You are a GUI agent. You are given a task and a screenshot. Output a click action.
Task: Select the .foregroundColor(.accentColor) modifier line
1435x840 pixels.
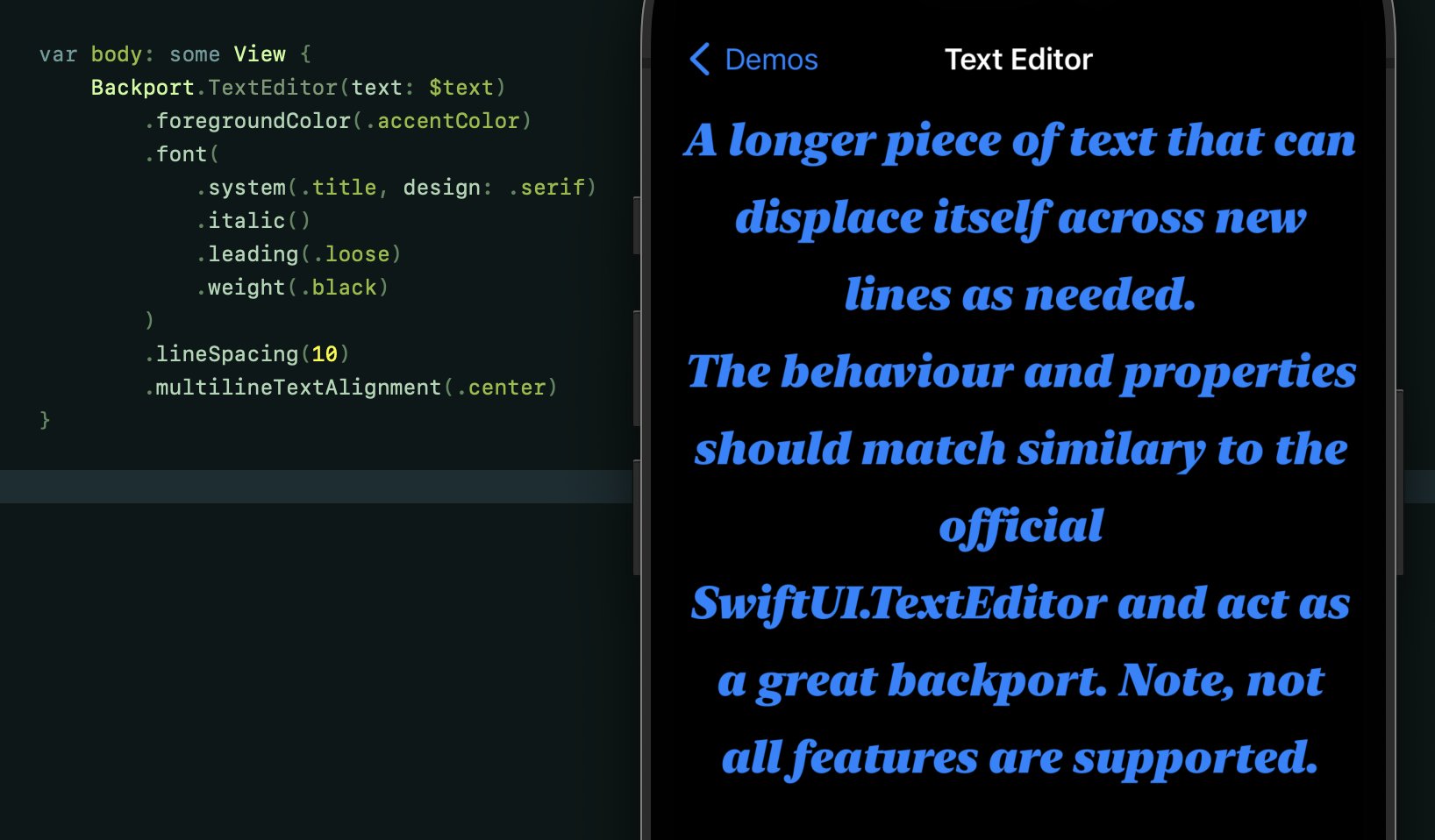(x=338, y=121)
